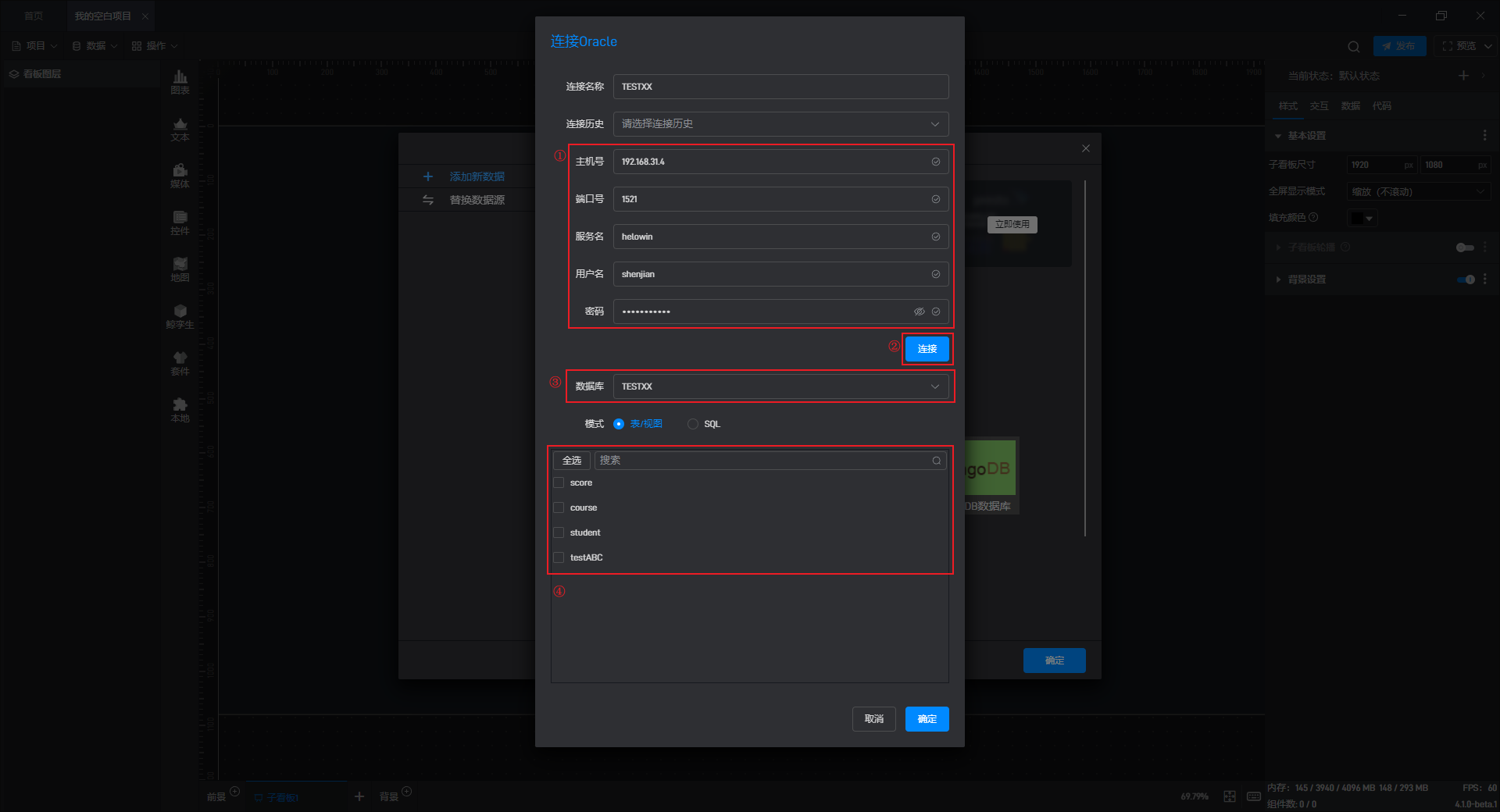Close the 我的空白项目 tab
Image resolution: width=1500 pixels, height=812 pixels.
coord(145,16)
